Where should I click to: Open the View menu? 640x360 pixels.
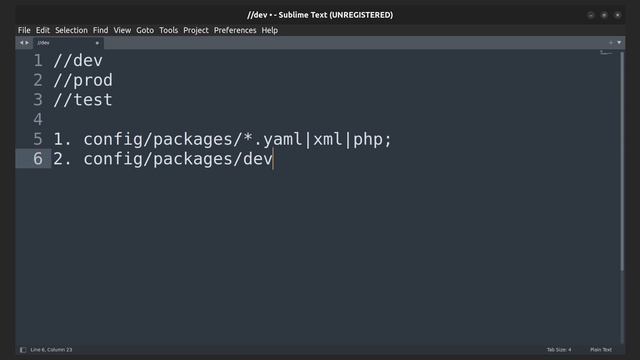[122, 30]
